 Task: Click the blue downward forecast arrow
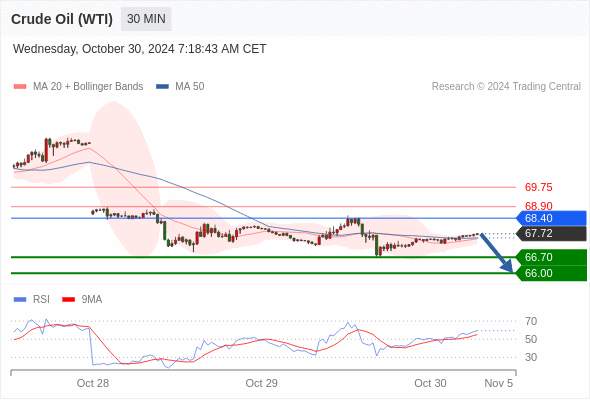click(x=496, y=252)
